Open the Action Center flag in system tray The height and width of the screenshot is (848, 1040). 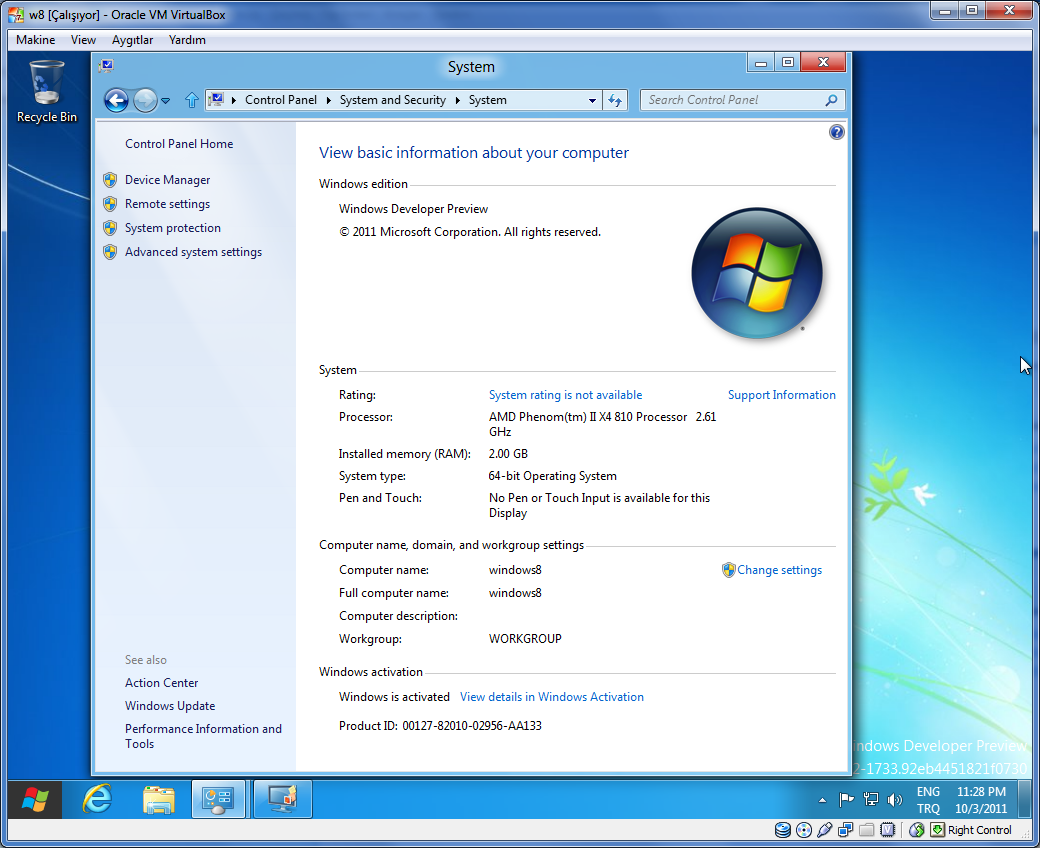pyautogui.click(x=847, y=799)
